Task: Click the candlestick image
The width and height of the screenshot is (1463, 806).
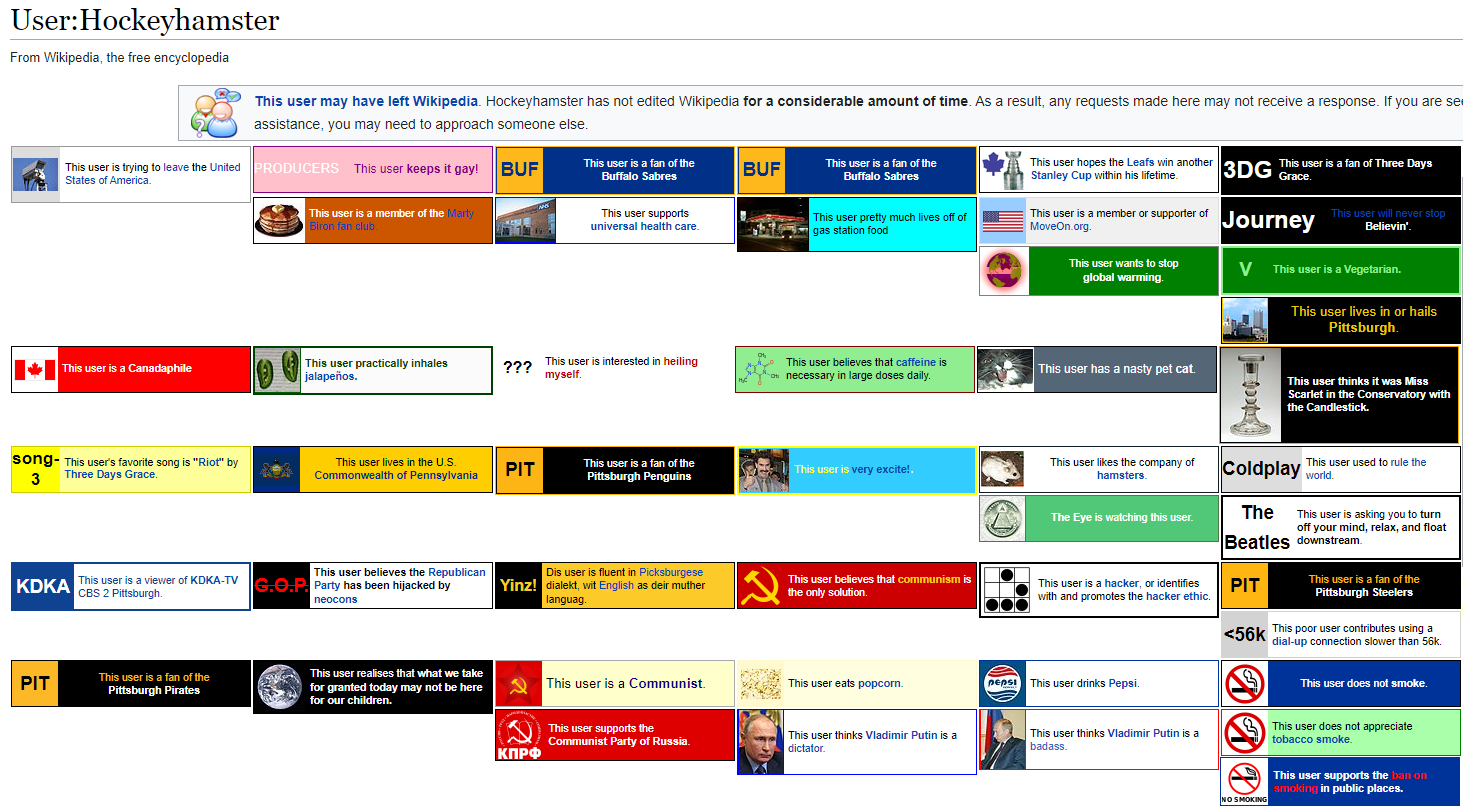Action: 1251,394
